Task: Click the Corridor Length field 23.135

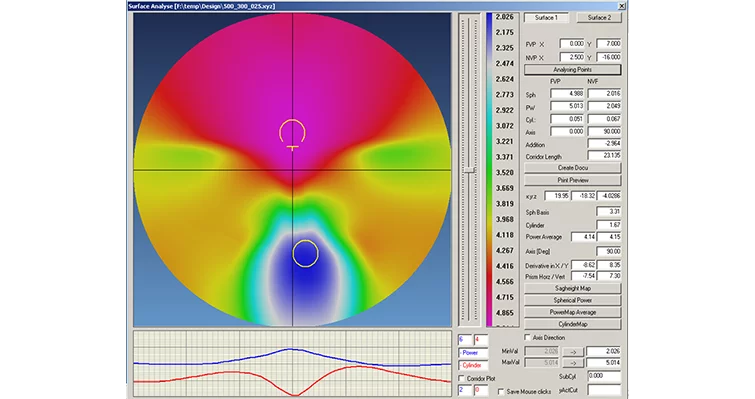Action: (x=604, y=155)
